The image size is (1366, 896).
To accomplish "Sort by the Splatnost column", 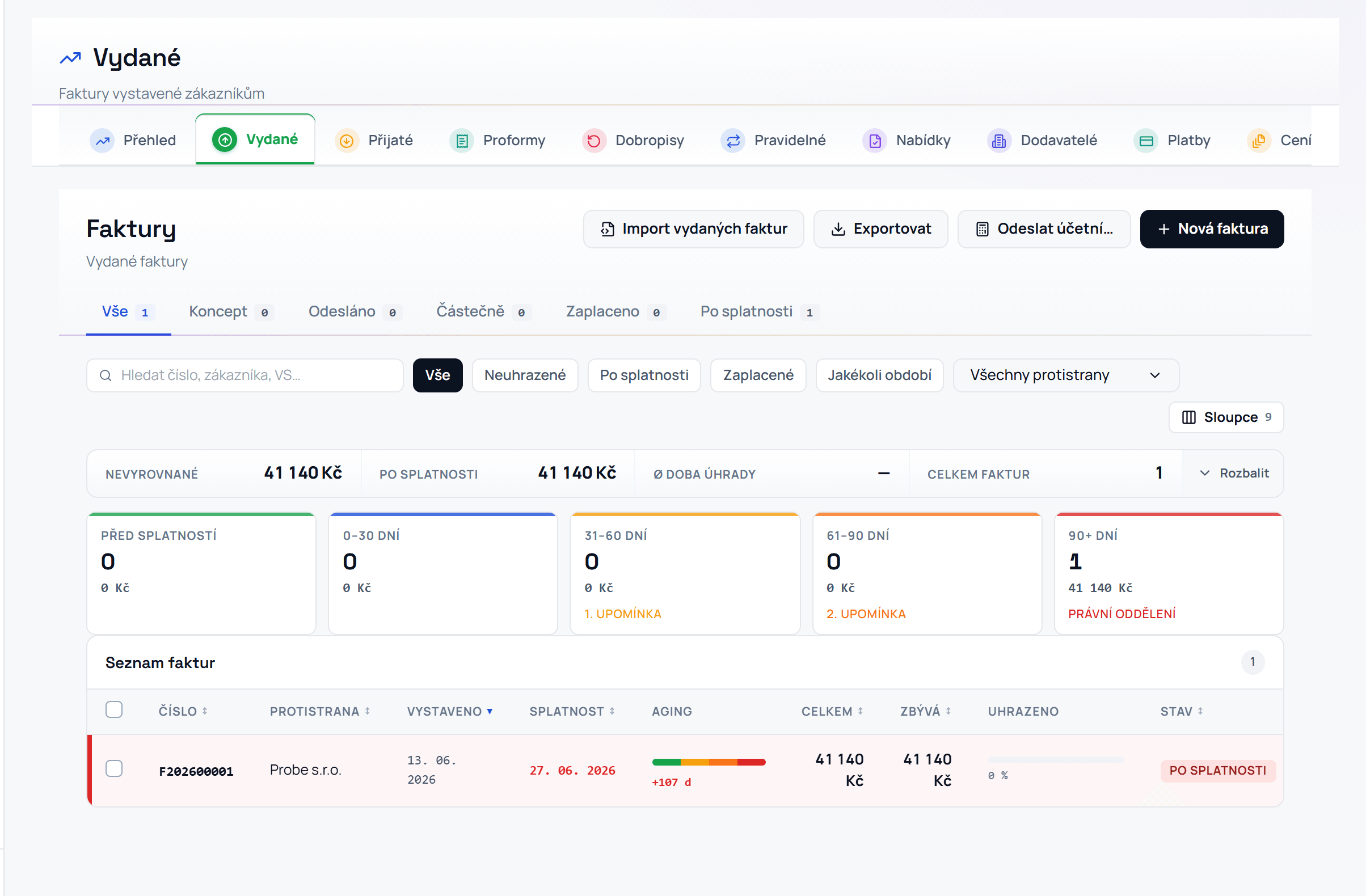I will [x=572, y=711].
